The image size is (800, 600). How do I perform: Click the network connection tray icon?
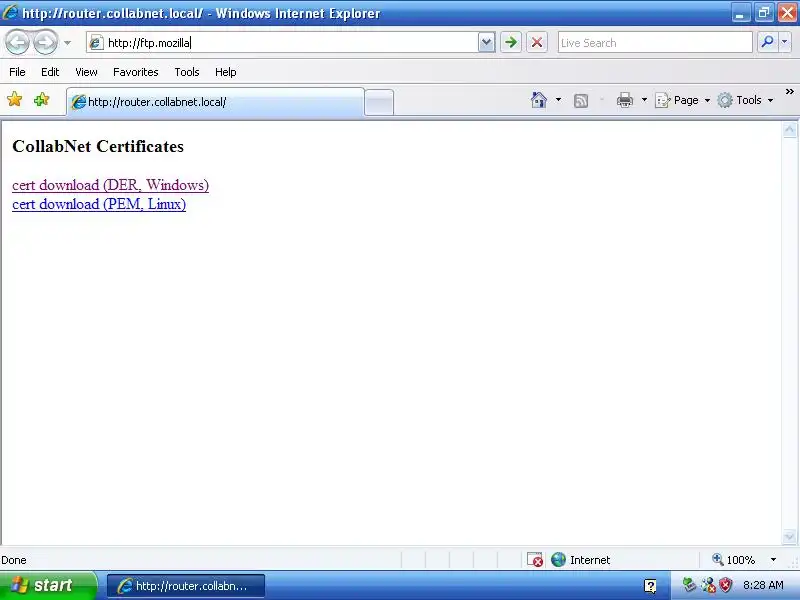click(x=708, y=585)
